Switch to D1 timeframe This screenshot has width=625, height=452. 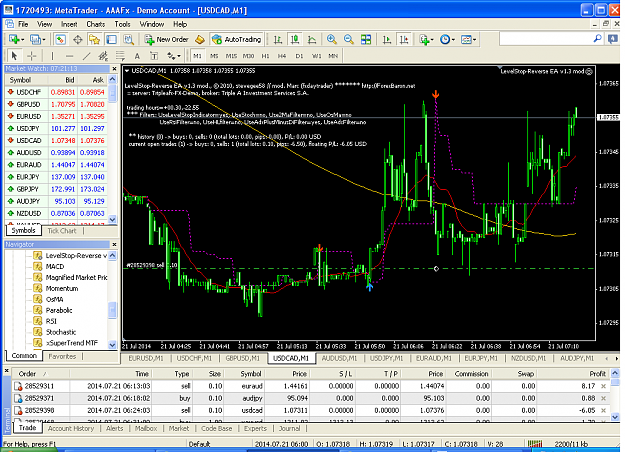coord(299,56)
